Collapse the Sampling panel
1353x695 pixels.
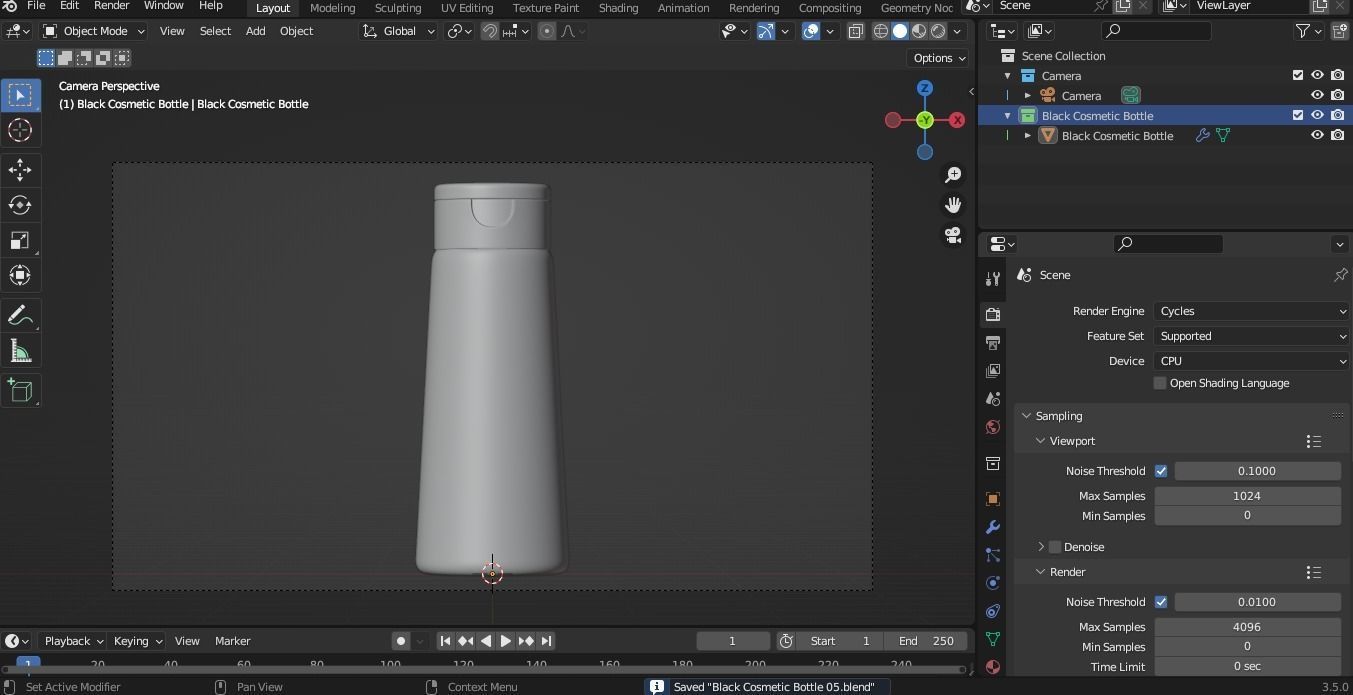1027,416
